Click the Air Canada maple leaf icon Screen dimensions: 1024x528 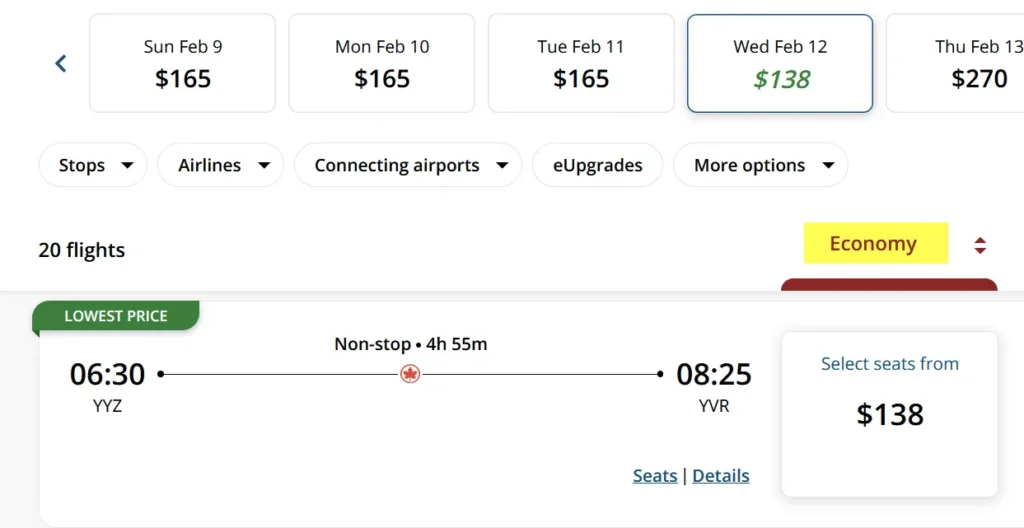[x=410, y=374]
